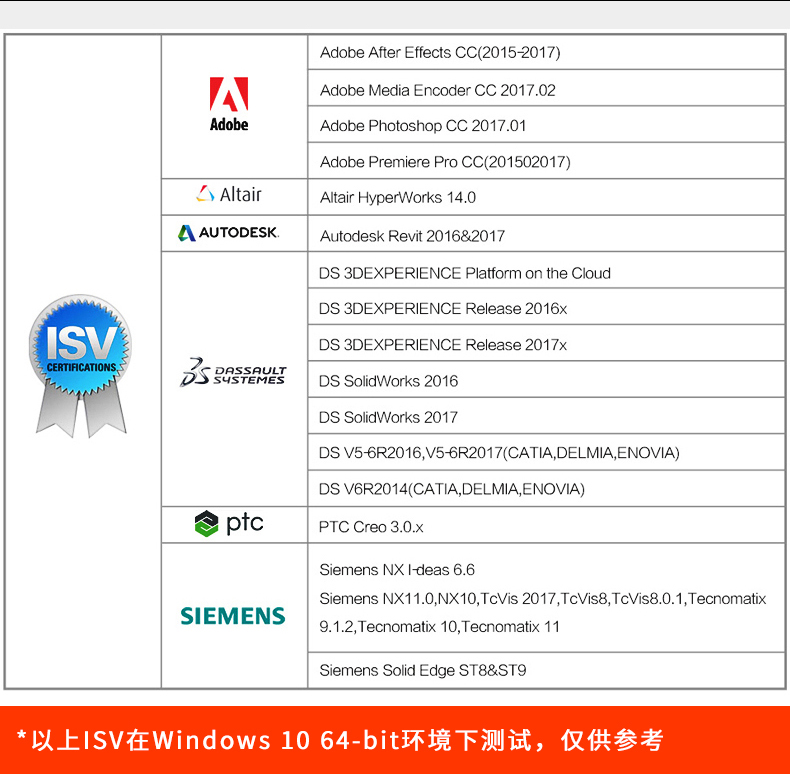The image size is (790, 774).
Task: Select 'Adobe Premiere Pro CC(201502017)' row
Action: [547, 161]
